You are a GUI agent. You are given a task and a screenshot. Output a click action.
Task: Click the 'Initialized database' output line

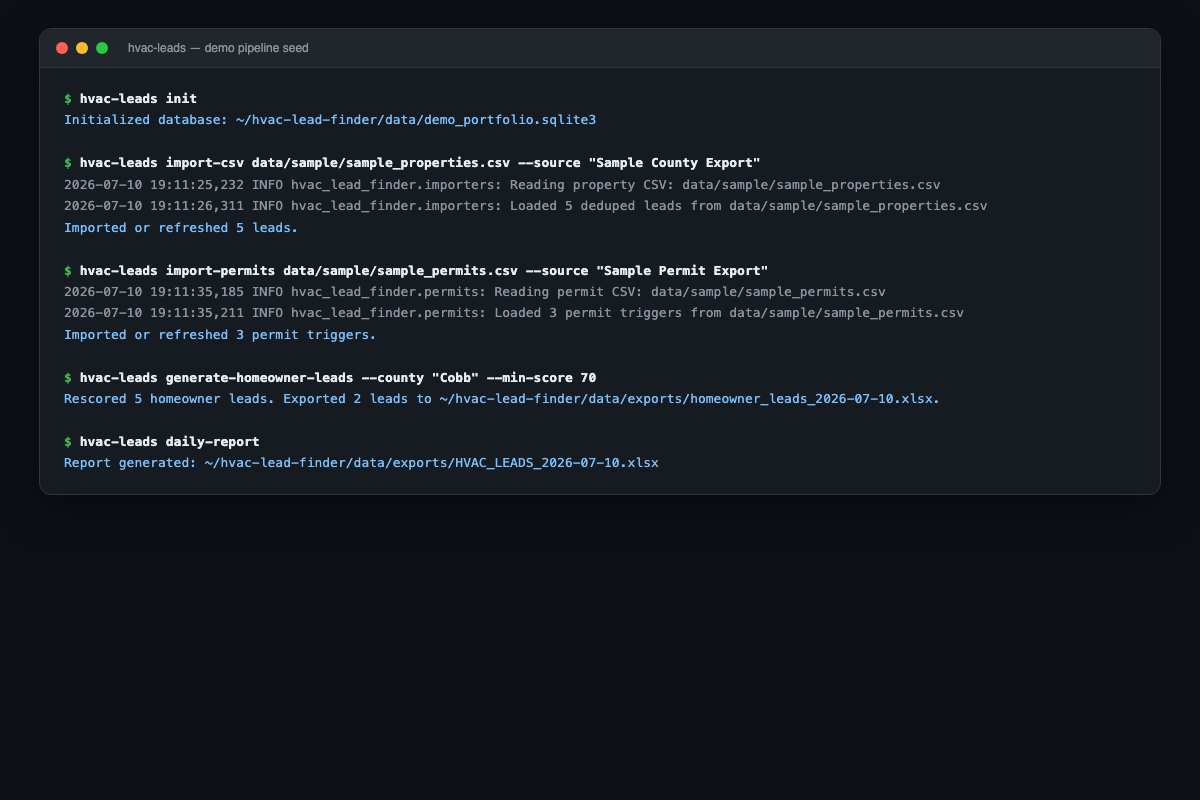pos(330,120)
